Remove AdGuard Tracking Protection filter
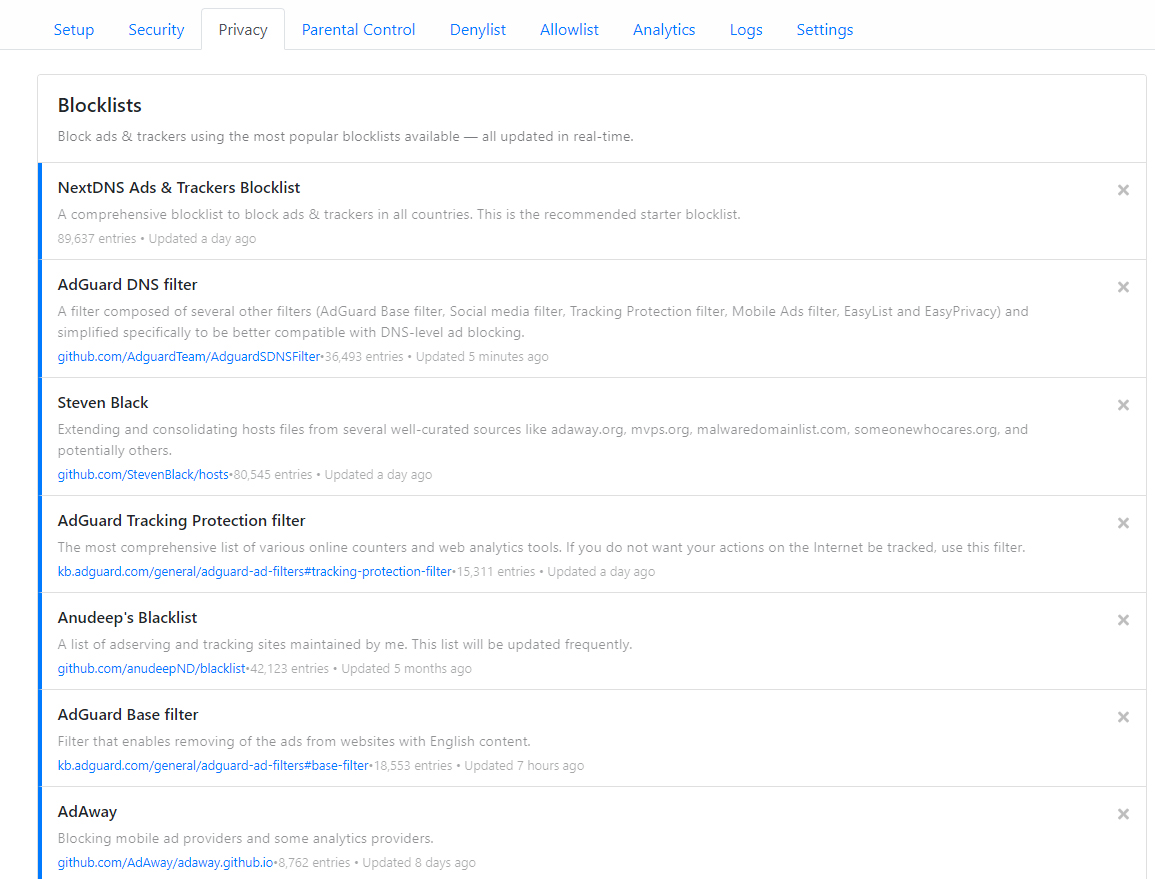Viewport: 1155px width, 879px height. 1123,523
